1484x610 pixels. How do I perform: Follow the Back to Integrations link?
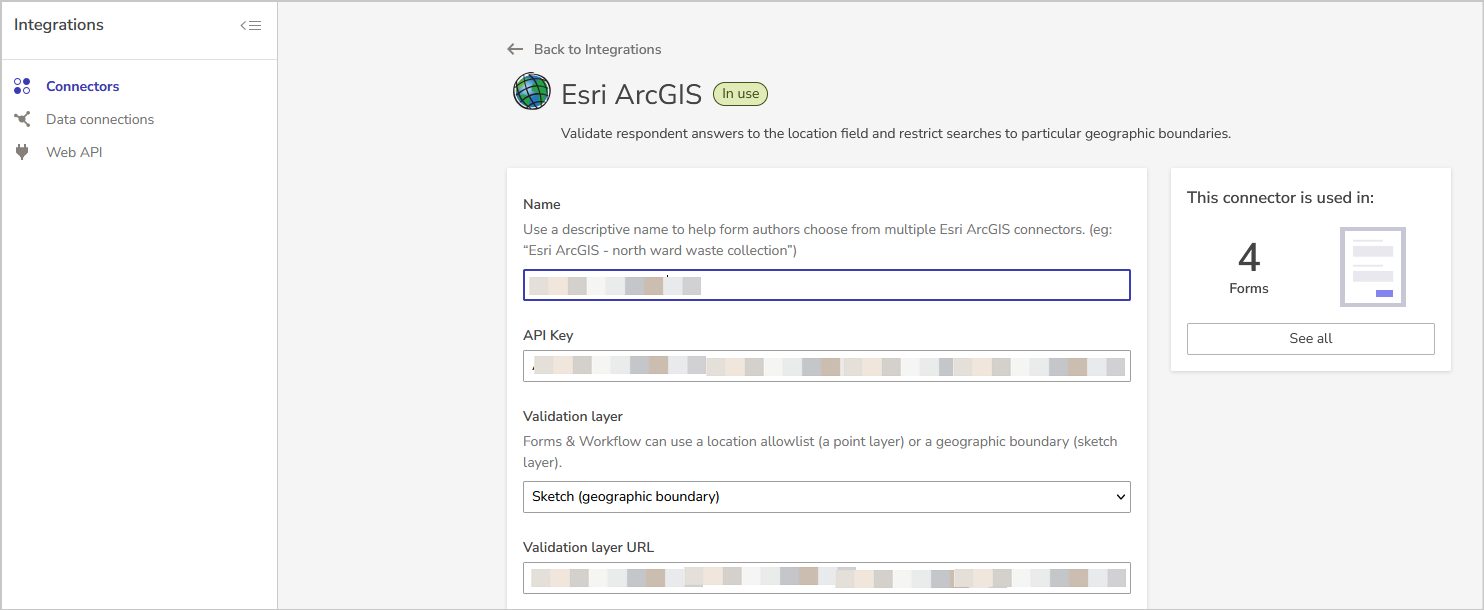(x=597, y=48)
